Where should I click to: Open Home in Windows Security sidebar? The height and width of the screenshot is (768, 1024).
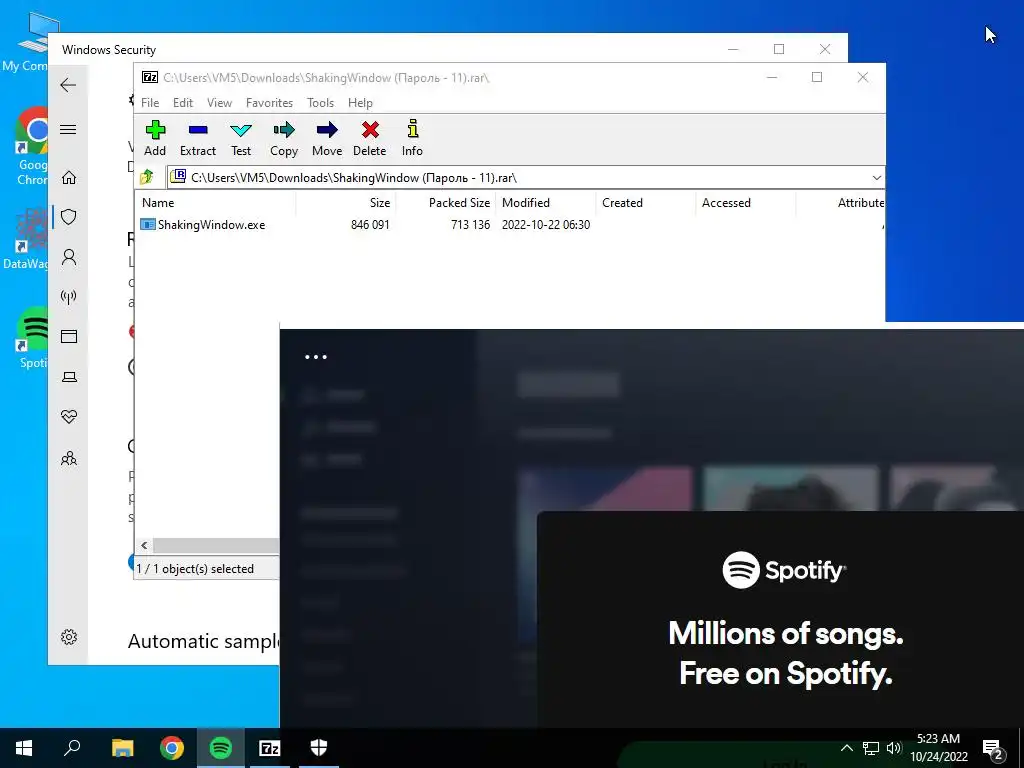(69, 178)
